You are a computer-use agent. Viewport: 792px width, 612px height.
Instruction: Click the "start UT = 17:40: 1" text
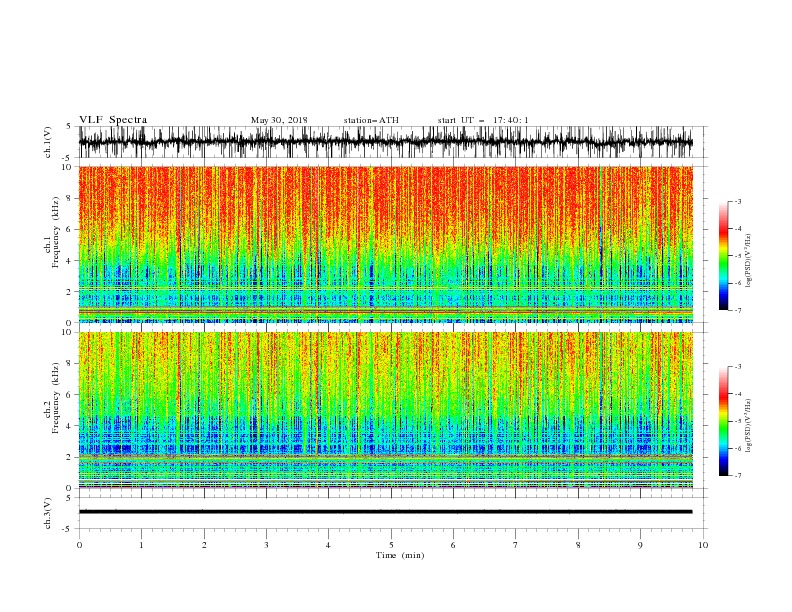pyautogui.click(x=483, y=120)
